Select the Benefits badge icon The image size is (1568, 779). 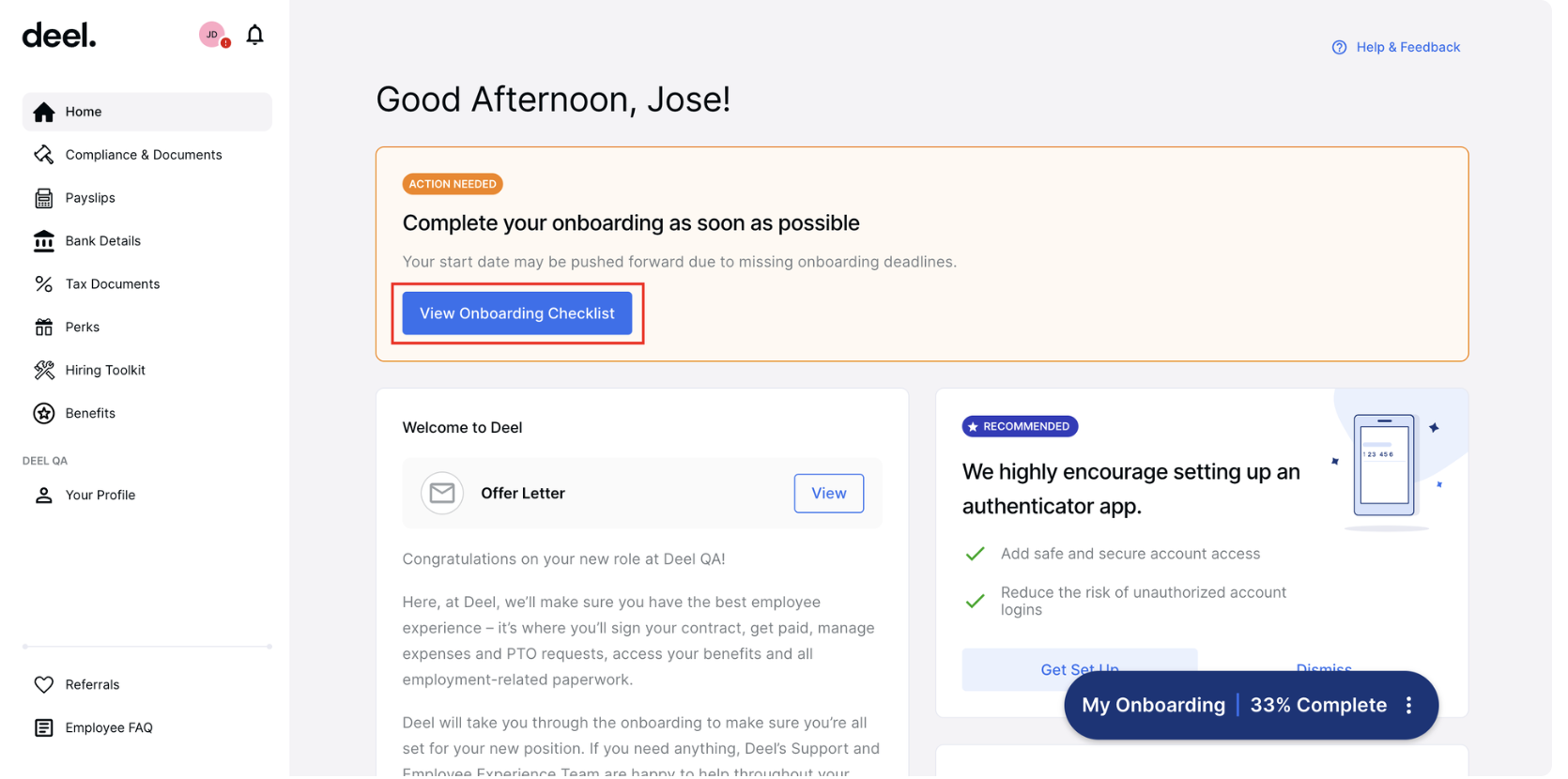pos(43,413)
